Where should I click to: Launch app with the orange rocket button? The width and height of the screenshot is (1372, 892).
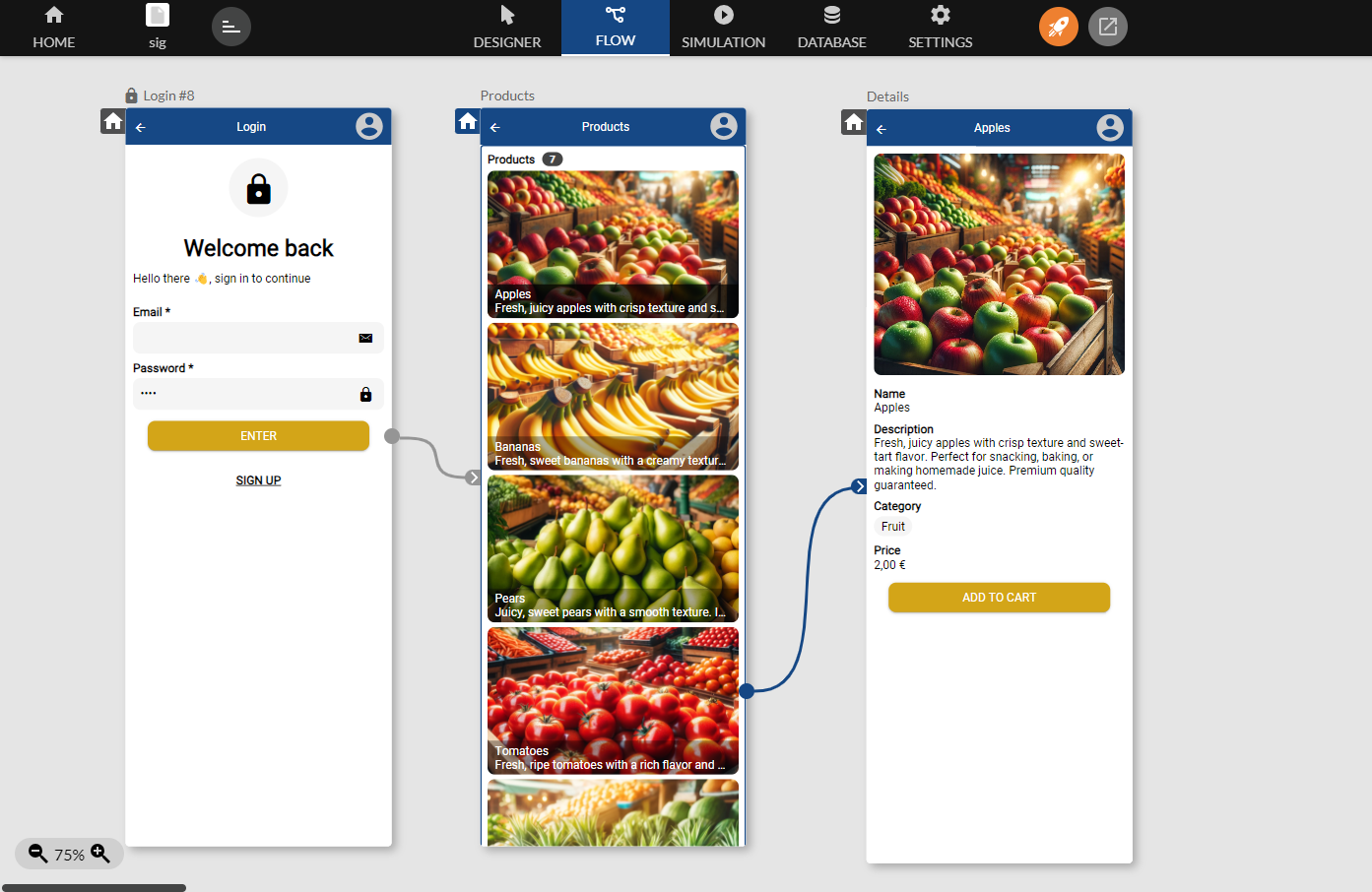tap(1059, 27)
